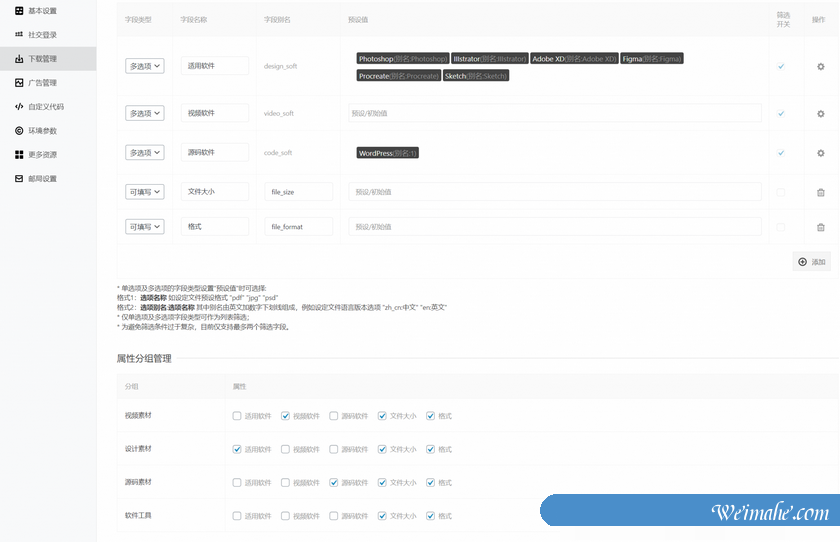
Task: Toggle filter switch for design_soft row
Action: tap(781, 66)
